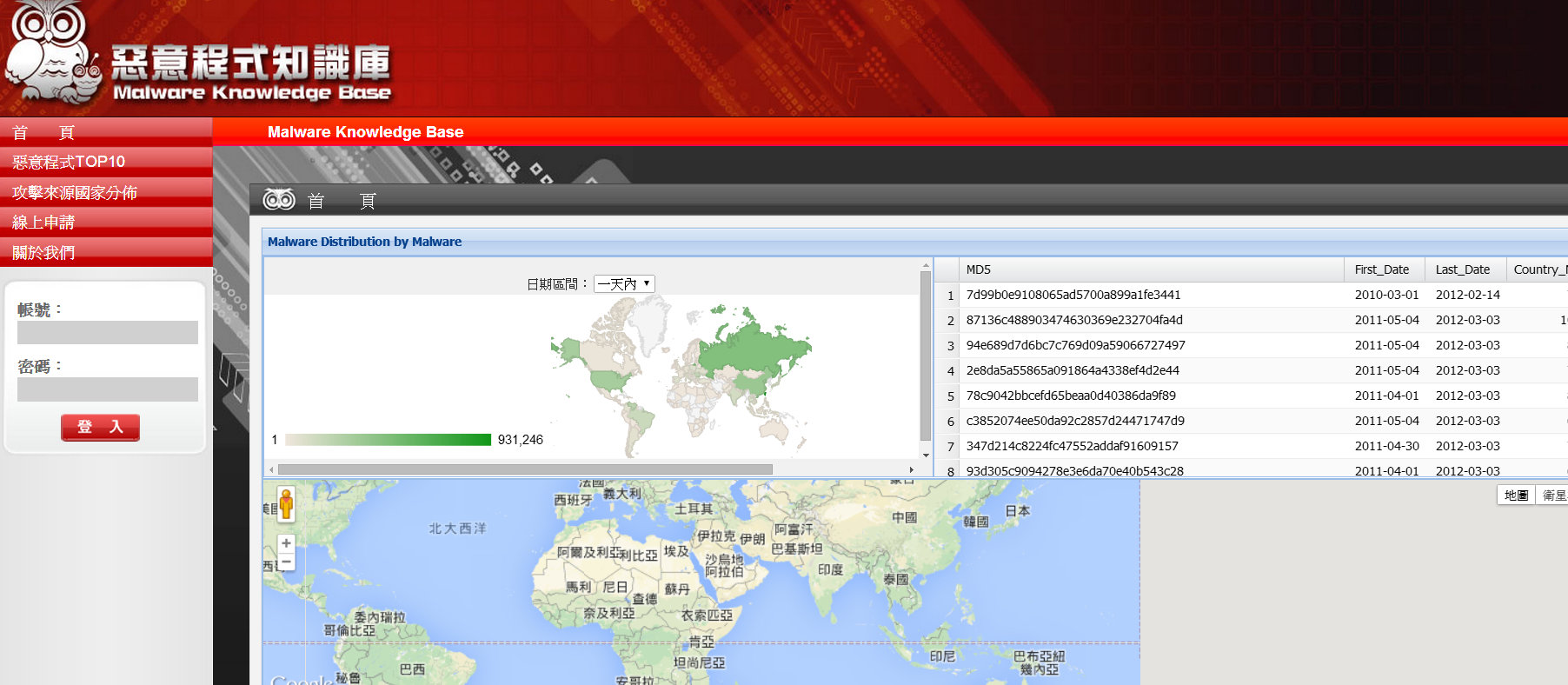Click the chart panel scroll-down arrow
The width and height of the screenshot is (1568, 685).
(x=926, y=455)
